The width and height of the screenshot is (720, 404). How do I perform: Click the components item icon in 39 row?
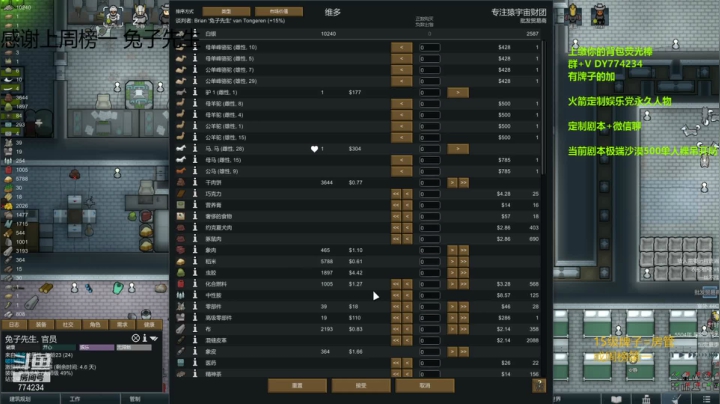[181, 306]
